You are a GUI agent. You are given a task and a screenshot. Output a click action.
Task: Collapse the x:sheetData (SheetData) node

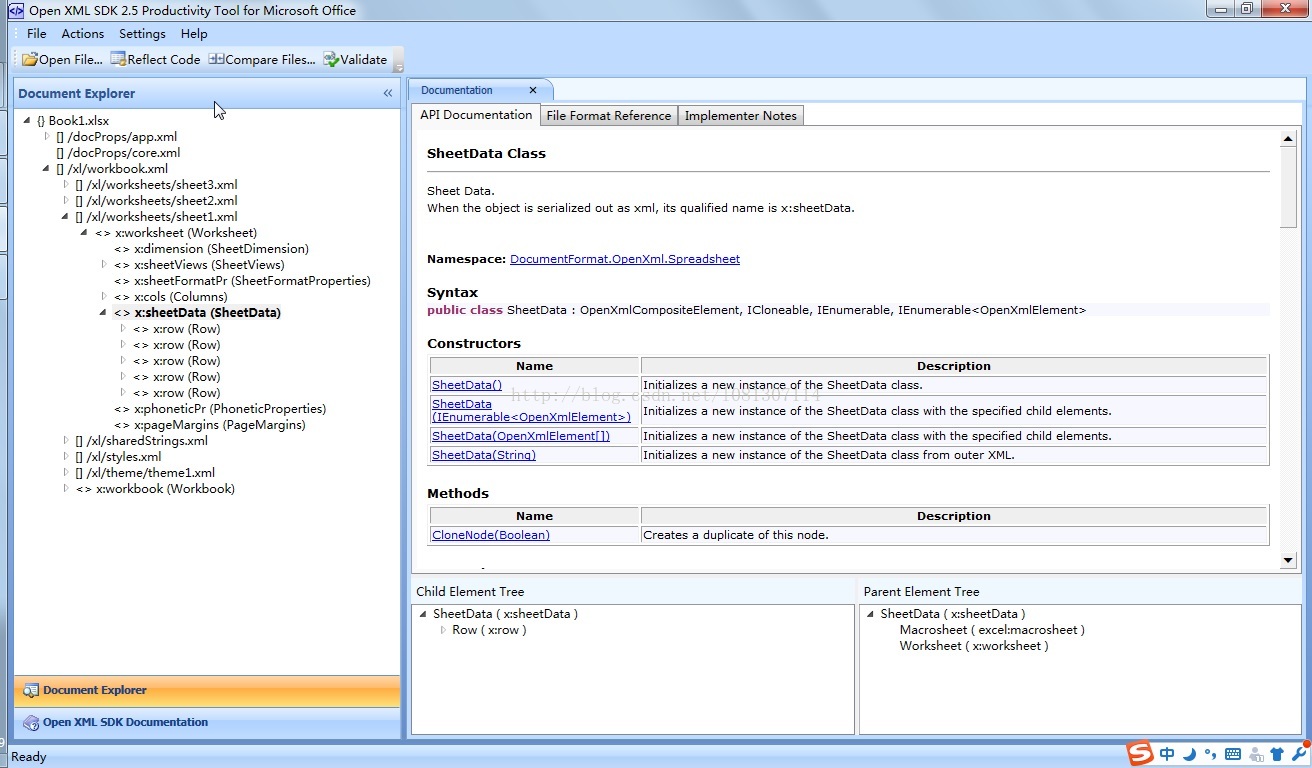(x=104, y=313)
